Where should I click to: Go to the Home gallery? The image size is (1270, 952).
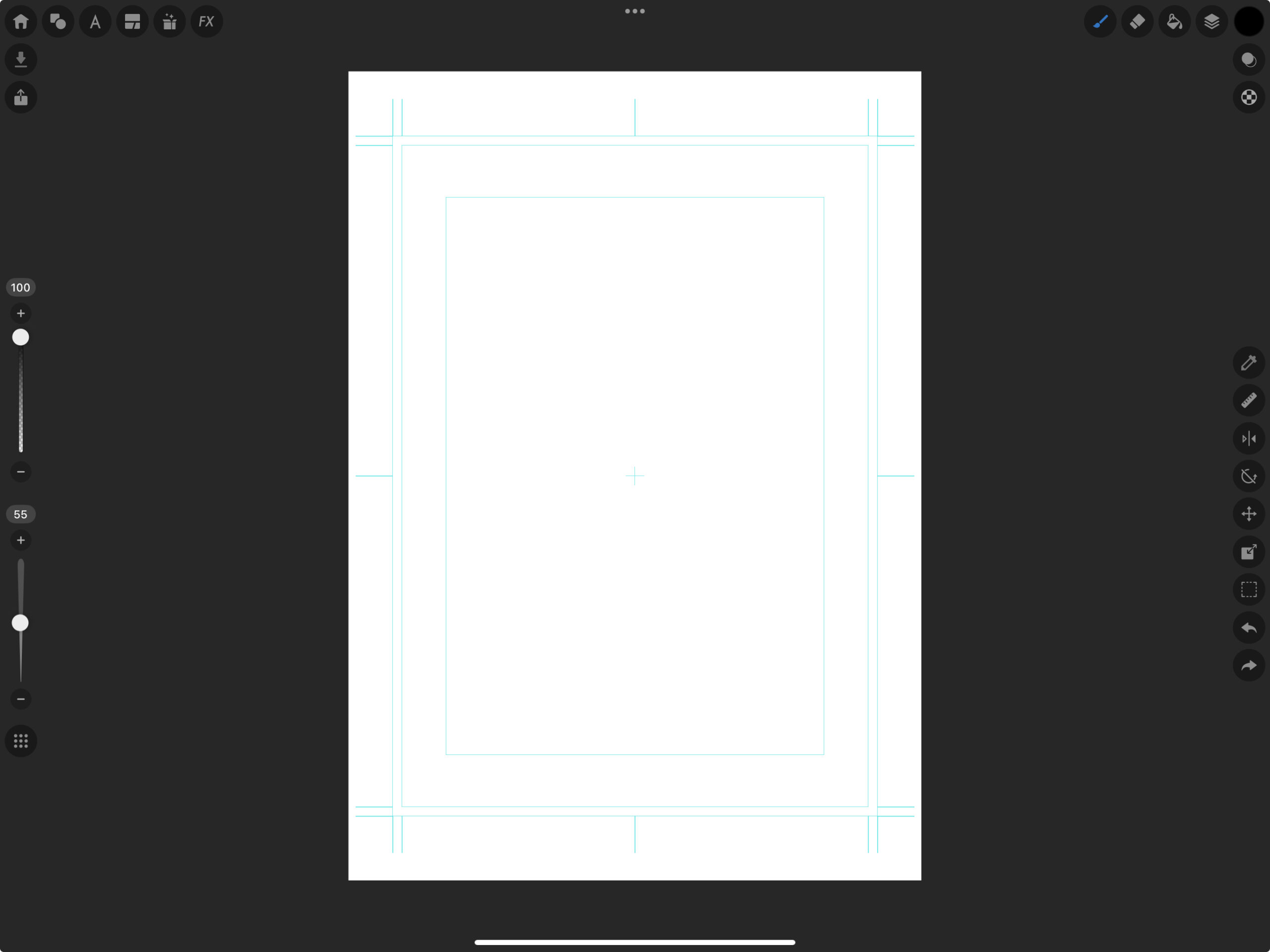21,22
